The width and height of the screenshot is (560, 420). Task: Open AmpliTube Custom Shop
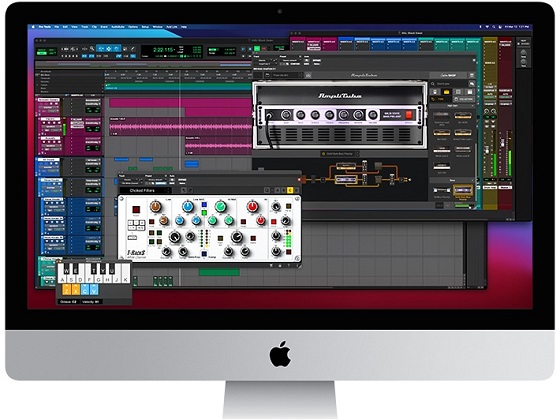pos(449,75)
